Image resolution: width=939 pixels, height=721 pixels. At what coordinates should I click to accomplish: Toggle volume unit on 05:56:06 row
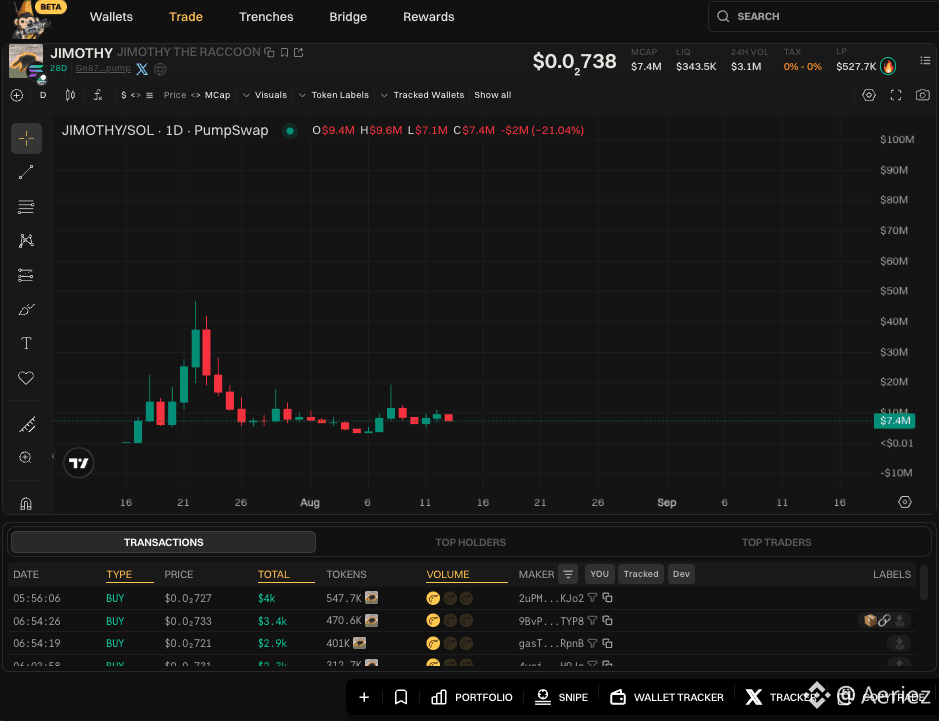(449, 598)
